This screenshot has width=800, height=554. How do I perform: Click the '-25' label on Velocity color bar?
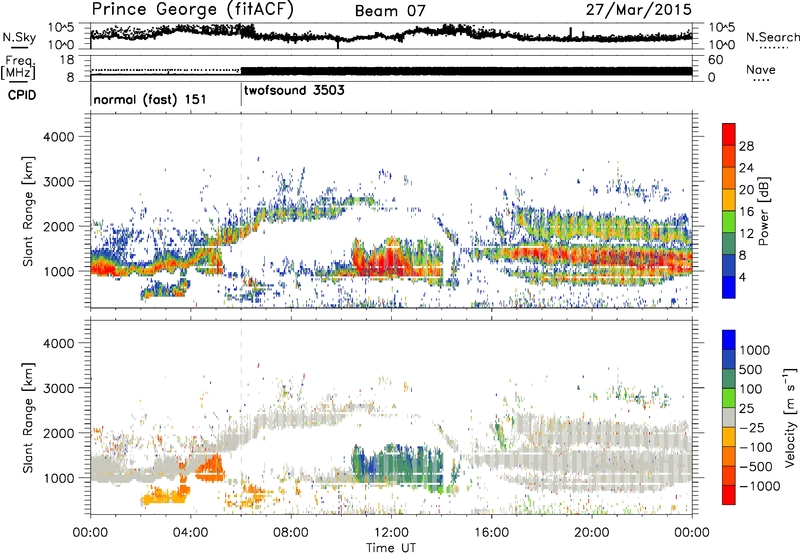pyautogui.click(x=752, y=427)
